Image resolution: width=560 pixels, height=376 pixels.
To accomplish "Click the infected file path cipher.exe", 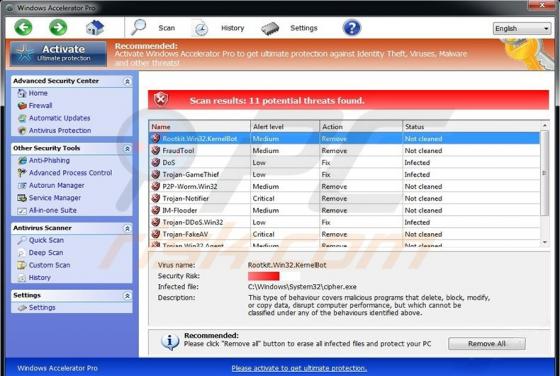I will (302, 287).
